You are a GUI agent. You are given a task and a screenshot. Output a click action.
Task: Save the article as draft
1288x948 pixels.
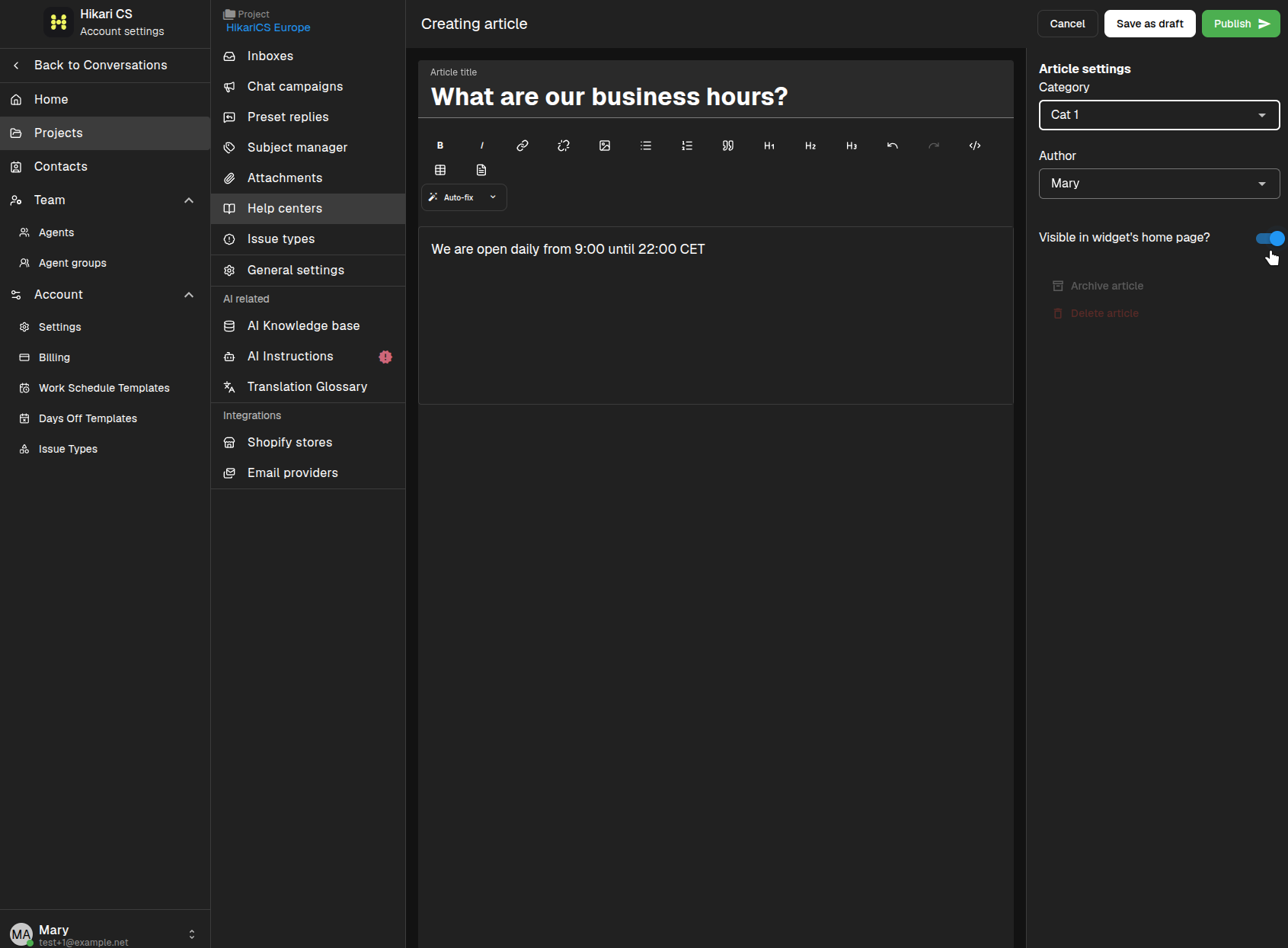(1149, 24)
